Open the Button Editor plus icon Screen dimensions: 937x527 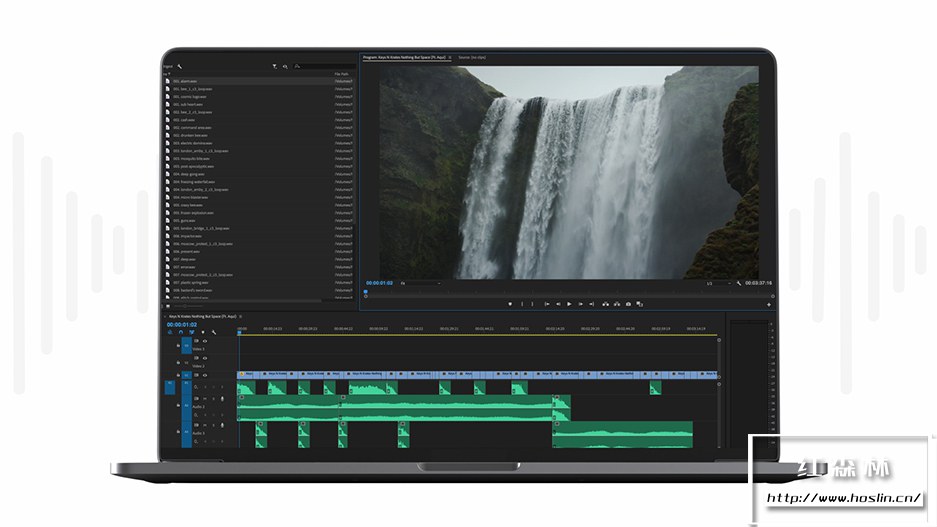pos(768,305)
